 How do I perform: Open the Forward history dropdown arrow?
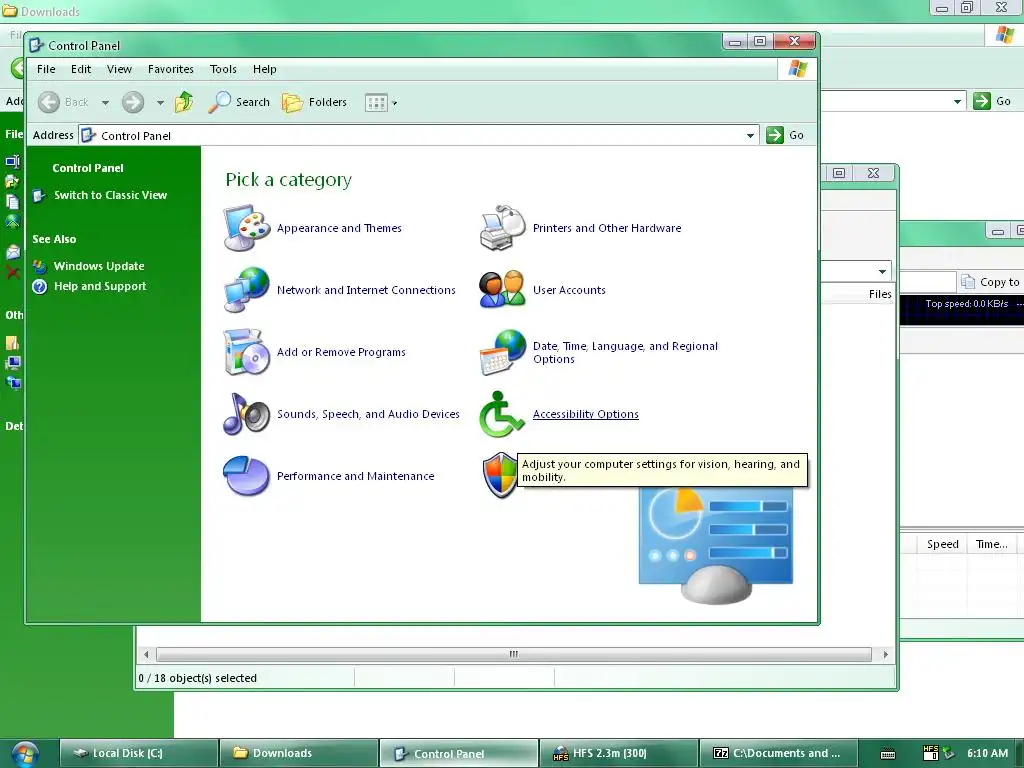pyautogui.click(x=160, y=103)
